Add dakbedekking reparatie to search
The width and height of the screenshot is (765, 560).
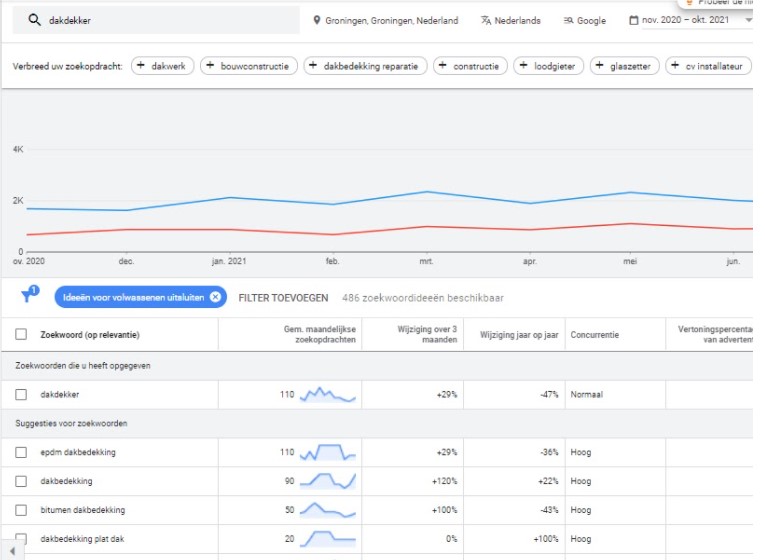[365, 66]
